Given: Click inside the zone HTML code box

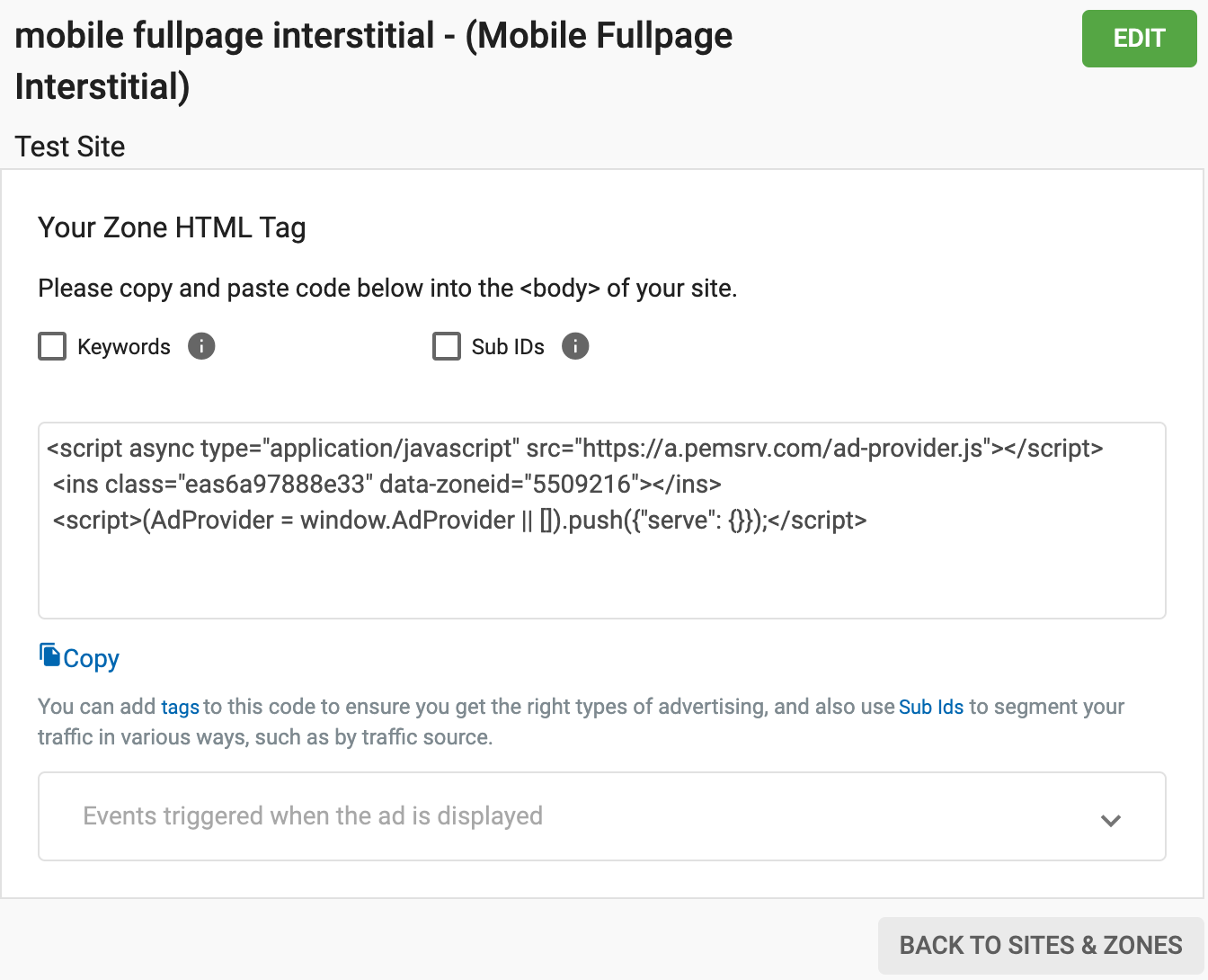Looking at the screenshot, I should pos(601,575).
